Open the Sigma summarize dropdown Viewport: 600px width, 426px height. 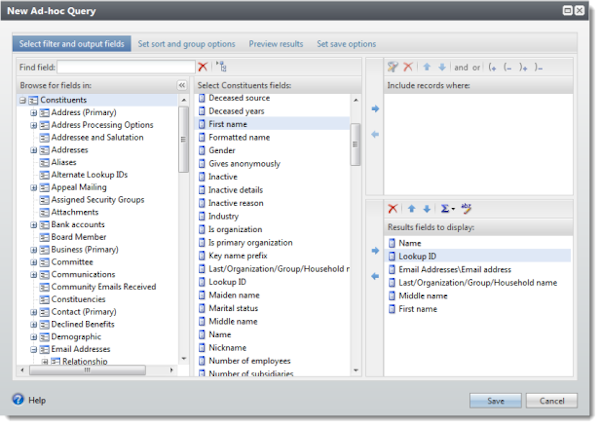pyautogui.click(x=447, y=209)
